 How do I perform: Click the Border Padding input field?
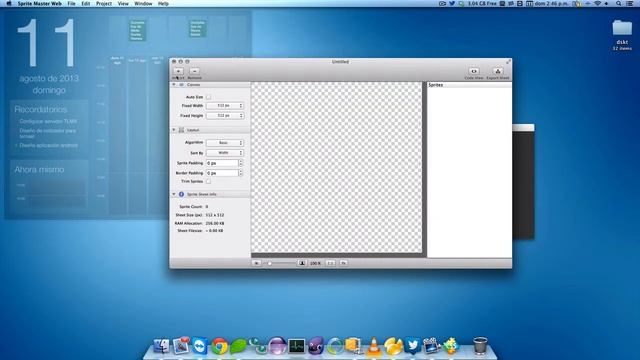[222, 173]
